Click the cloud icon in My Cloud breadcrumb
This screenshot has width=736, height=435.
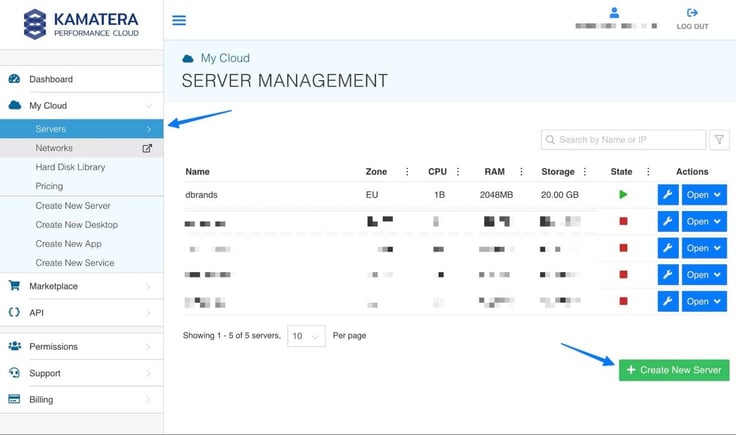coord(188,59)
